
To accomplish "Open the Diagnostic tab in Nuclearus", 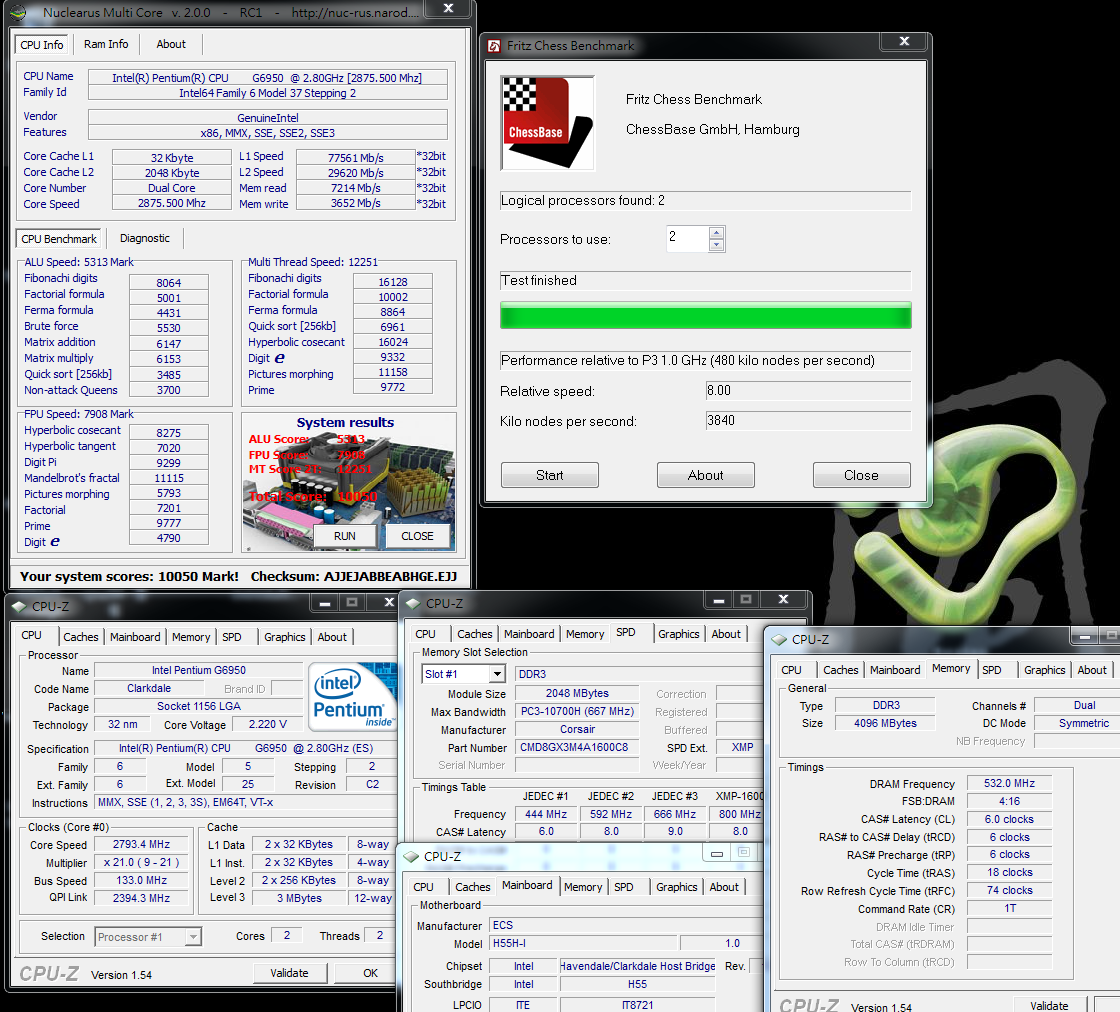I will 145,238.
